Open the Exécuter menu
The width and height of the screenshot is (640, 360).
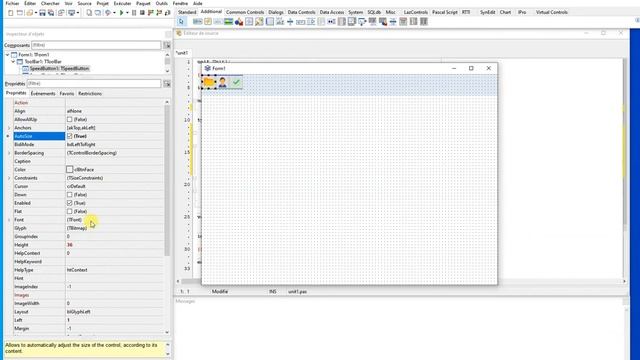click(x=122, y=3)
